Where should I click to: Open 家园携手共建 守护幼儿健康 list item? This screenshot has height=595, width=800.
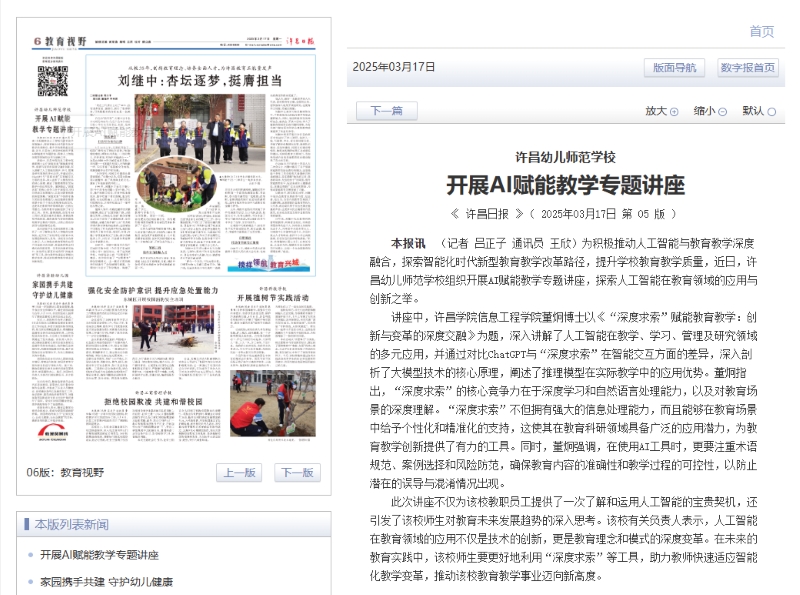click(x=106, y=581)
